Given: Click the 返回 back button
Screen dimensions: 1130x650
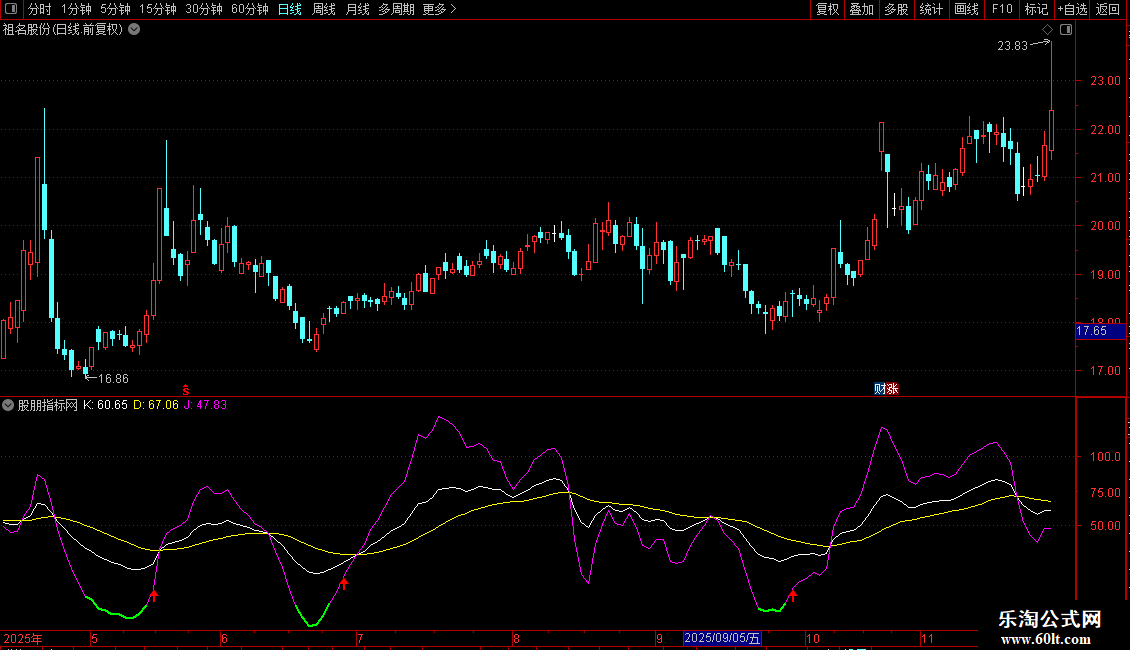Looking at the screenshot, I should (x=1108, y=9).
